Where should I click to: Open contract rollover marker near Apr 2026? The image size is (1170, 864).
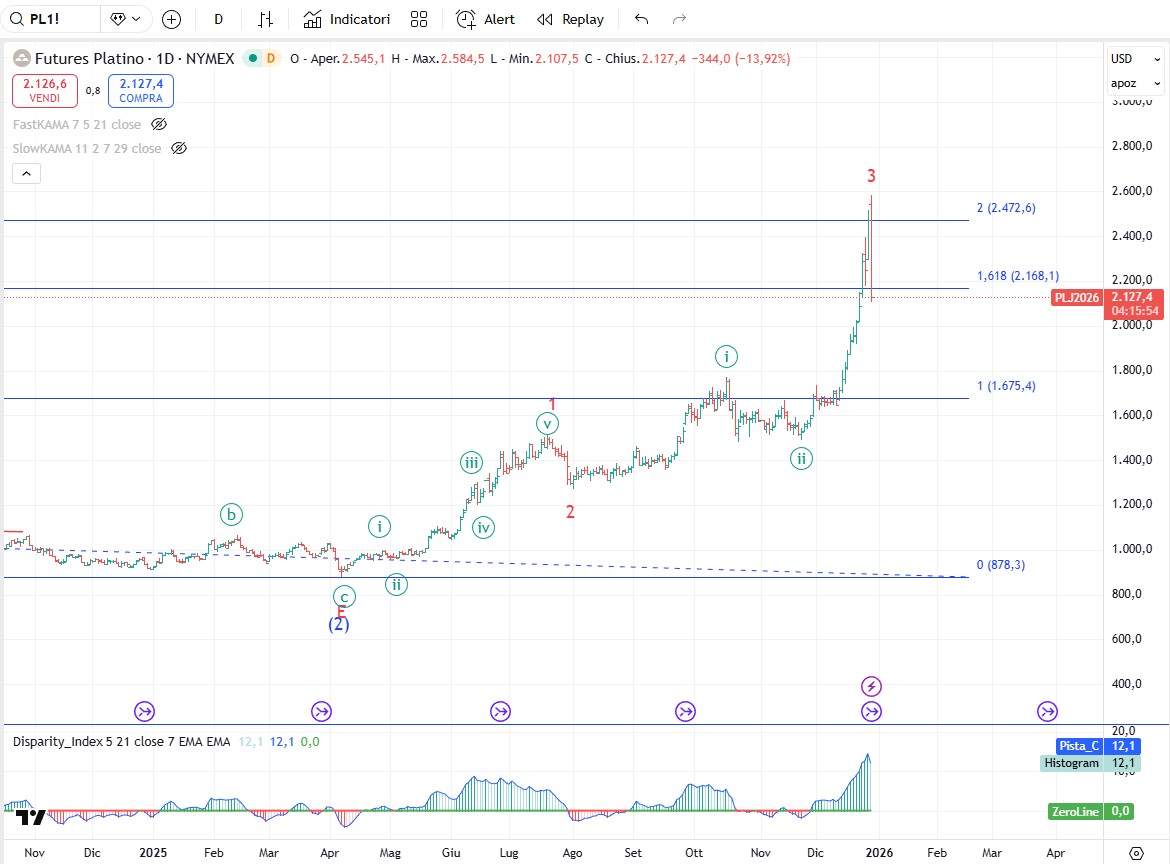pyautogui.click(x=1048, y=712)
